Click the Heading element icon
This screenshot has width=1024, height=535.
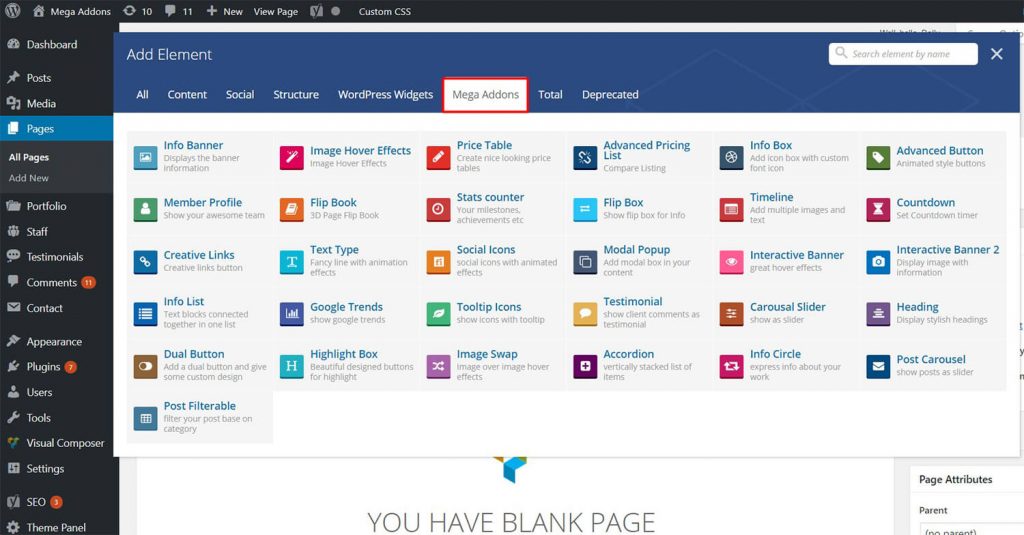pyautogui.click(x=878, y=314)
